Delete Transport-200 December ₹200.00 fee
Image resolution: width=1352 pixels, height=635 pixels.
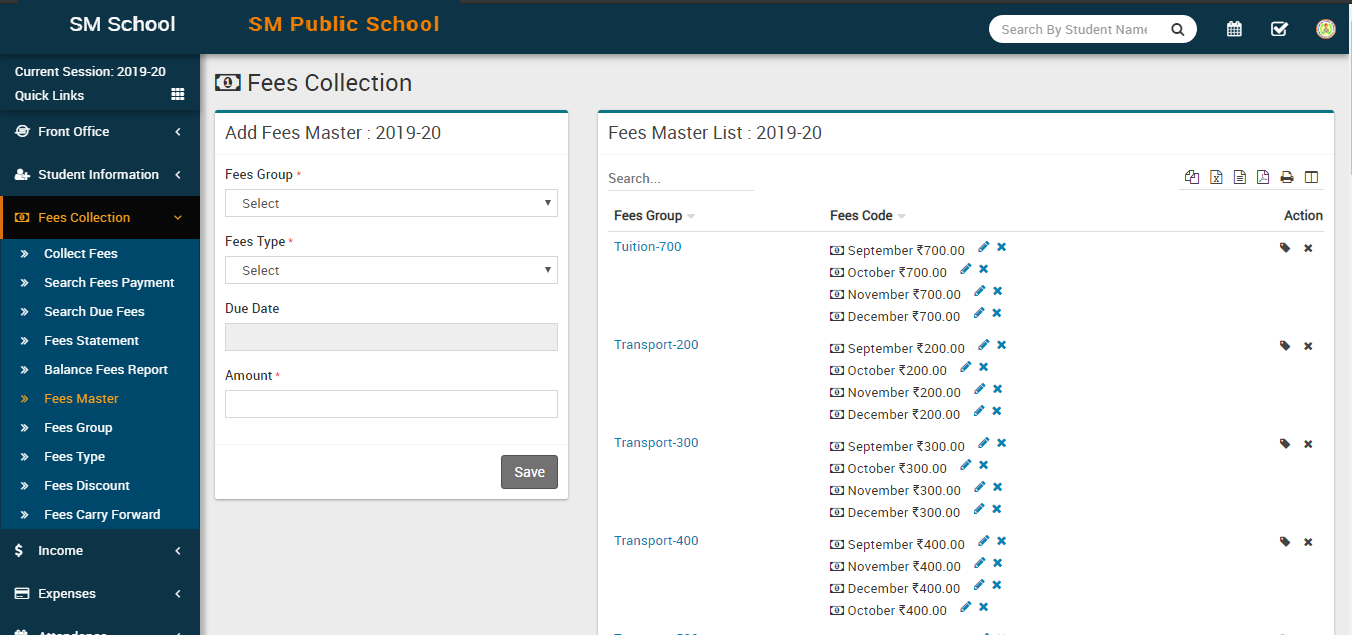(x=997, y=411)
